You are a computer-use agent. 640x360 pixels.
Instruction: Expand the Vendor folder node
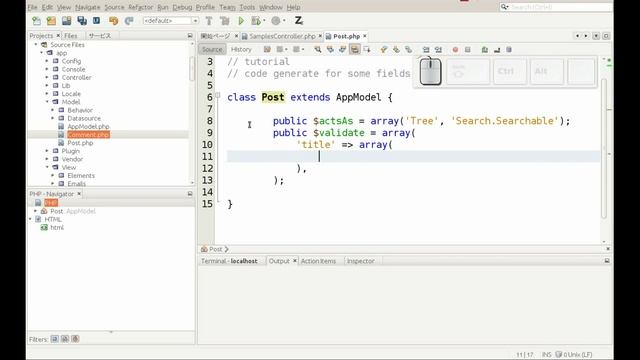click(x=47, y=159)
